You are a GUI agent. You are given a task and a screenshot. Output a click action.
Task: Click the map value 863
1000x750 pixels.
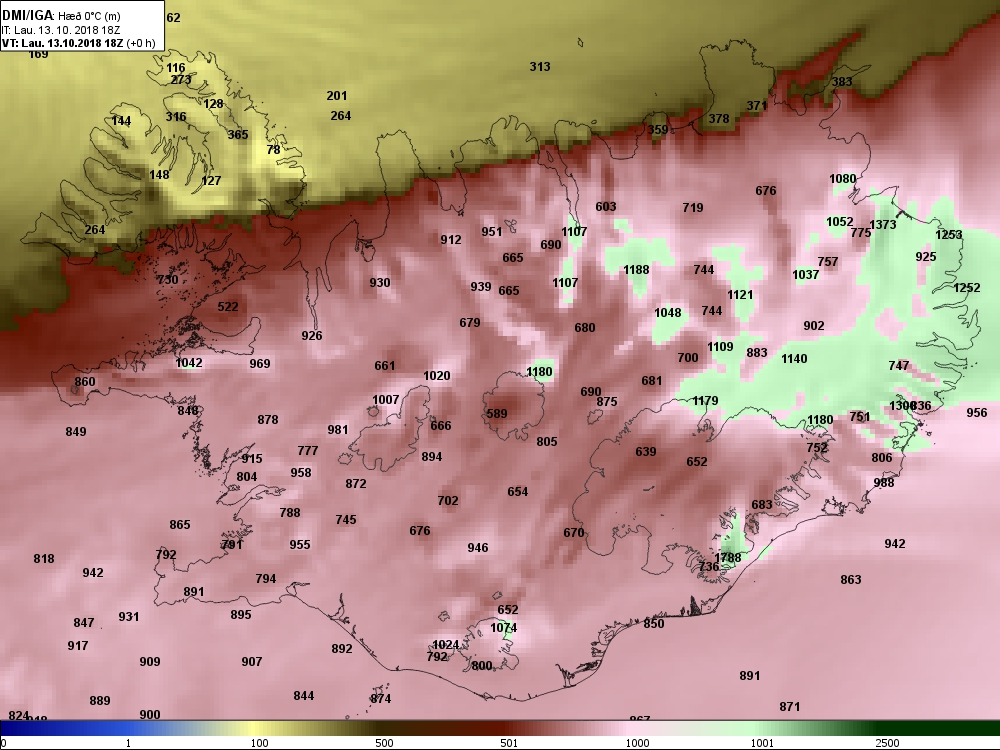point(851,580)
